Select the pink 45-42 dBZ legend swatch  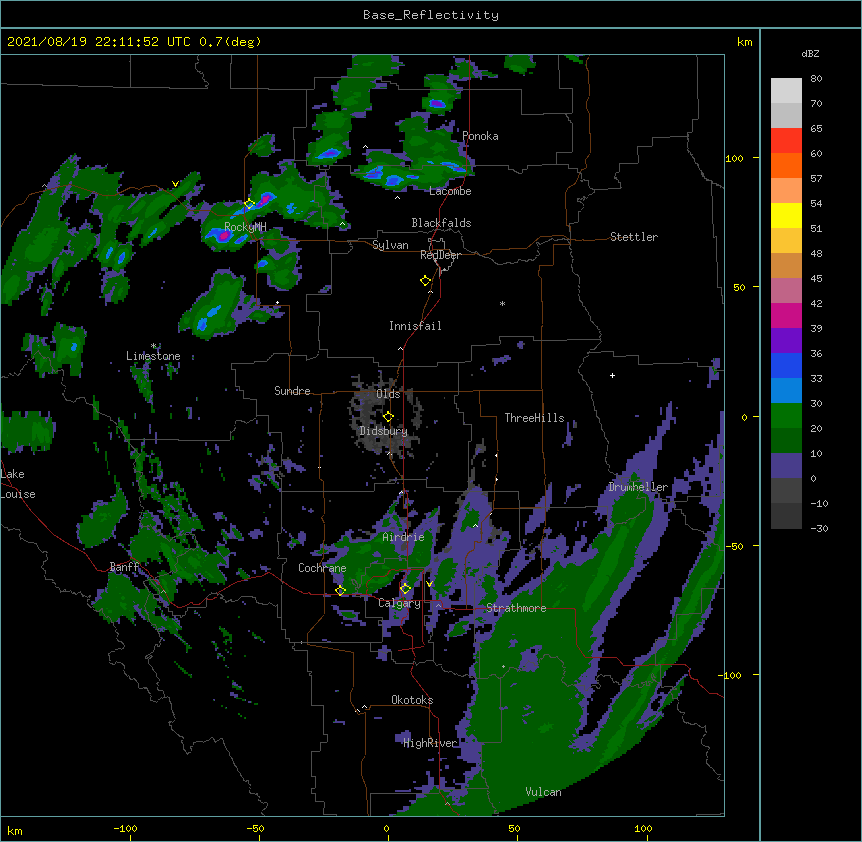pyautogui.click(x=786, y=291)
